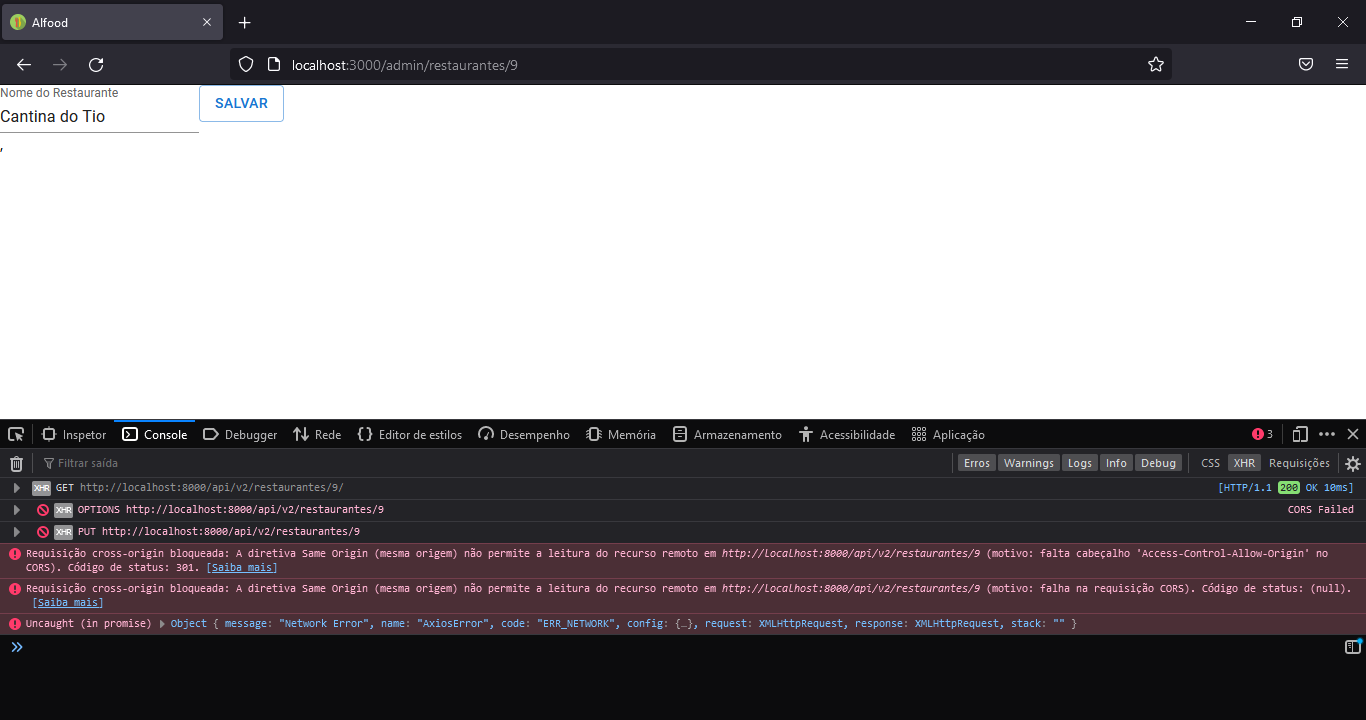Click the blocked icon on PUT row

[43, 532]
